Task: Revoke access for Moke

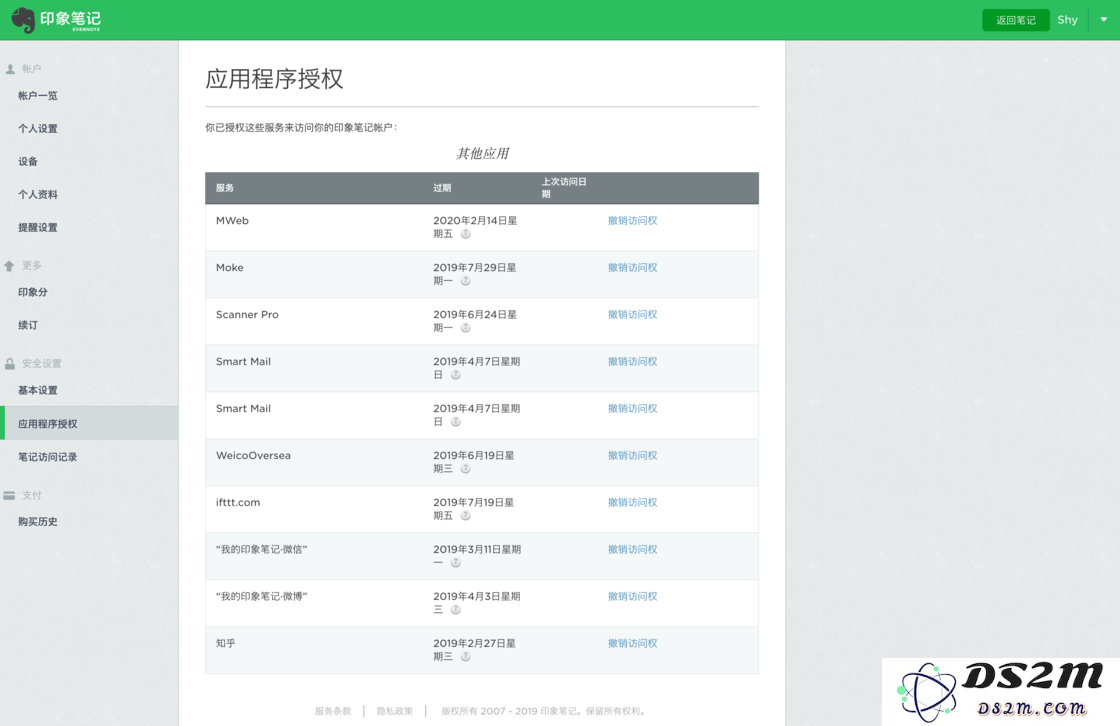Action: tap(632, 268)
